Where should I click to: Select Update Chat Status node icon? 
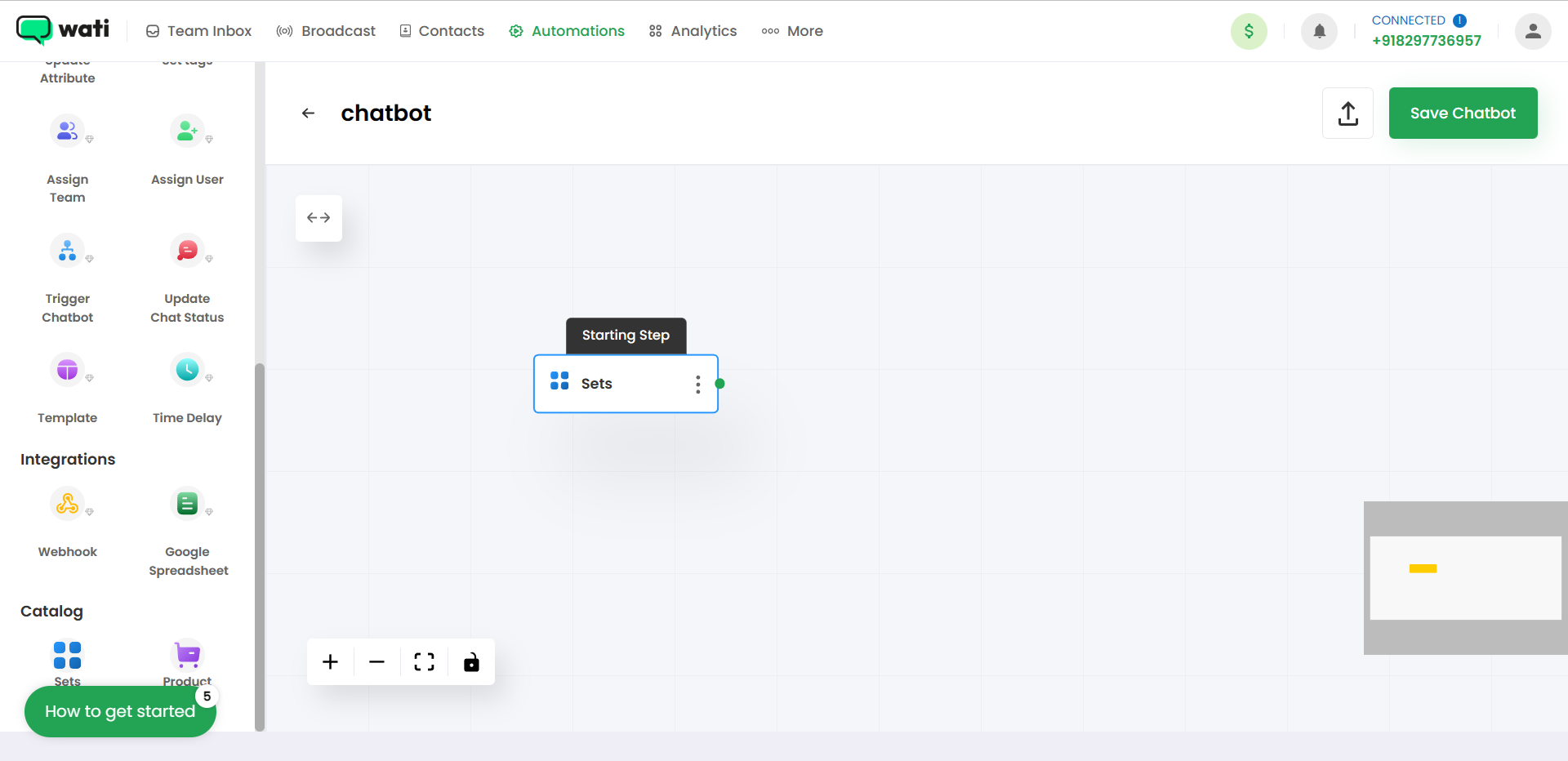[187, 250]
